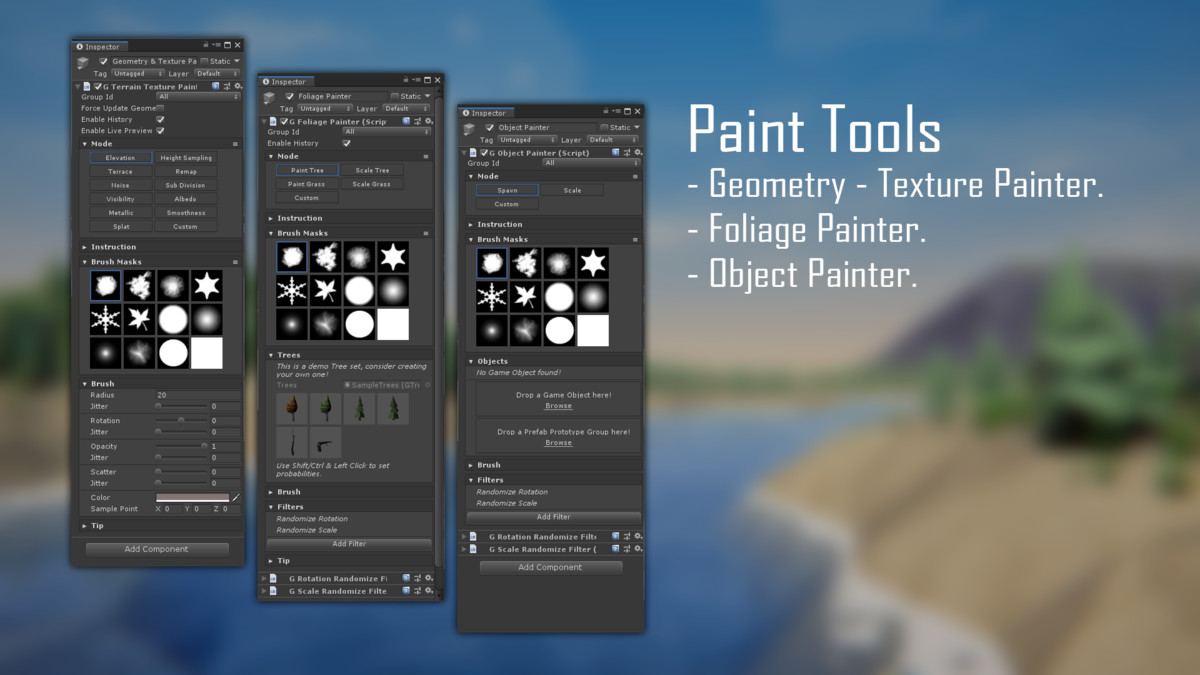Click Add Component in Object Painter window
Screen dimensions: 1200x675
550,567
